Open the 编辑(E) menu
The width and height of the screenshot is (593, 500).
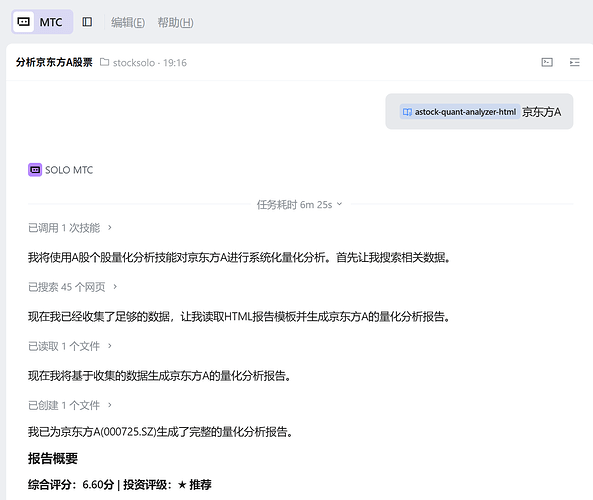click(128, 23)
